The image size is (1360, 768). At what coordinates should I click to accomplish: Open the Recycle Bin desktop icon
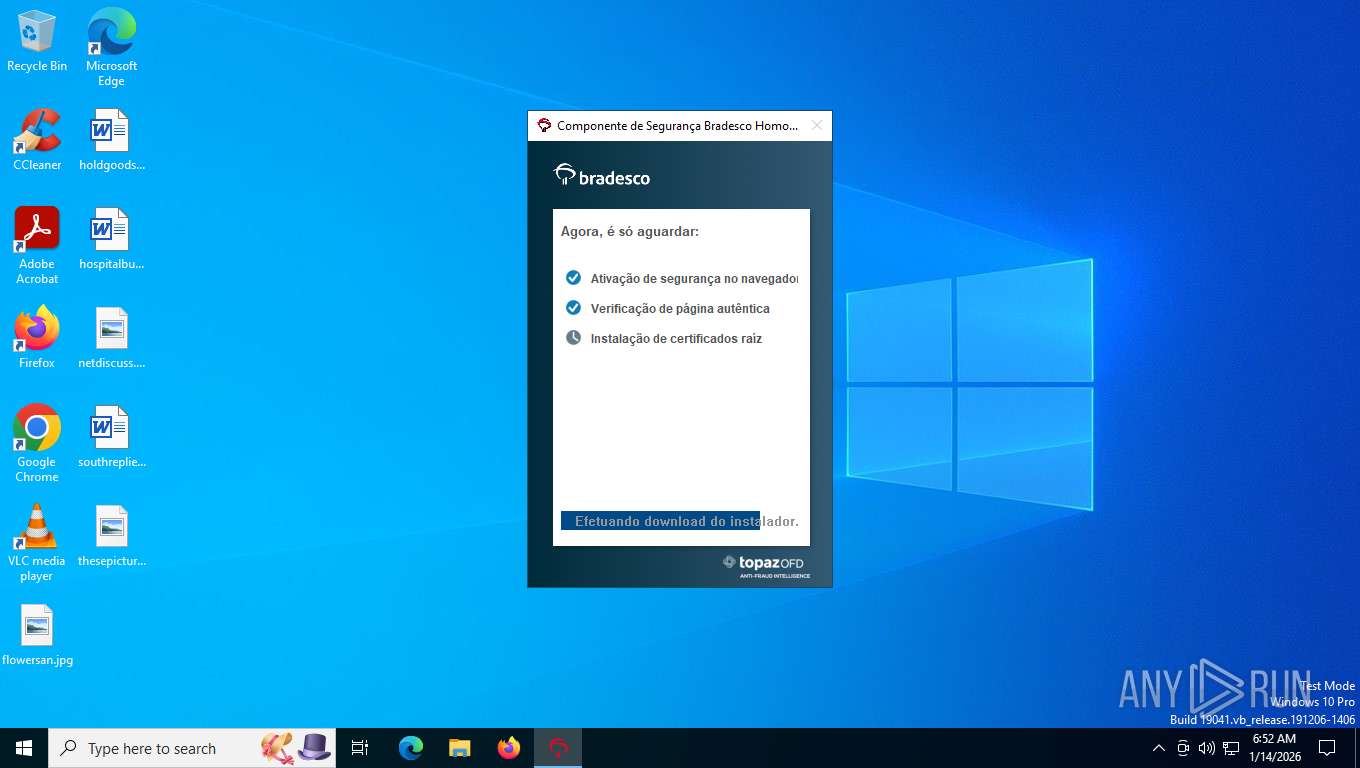coord(37,41)
